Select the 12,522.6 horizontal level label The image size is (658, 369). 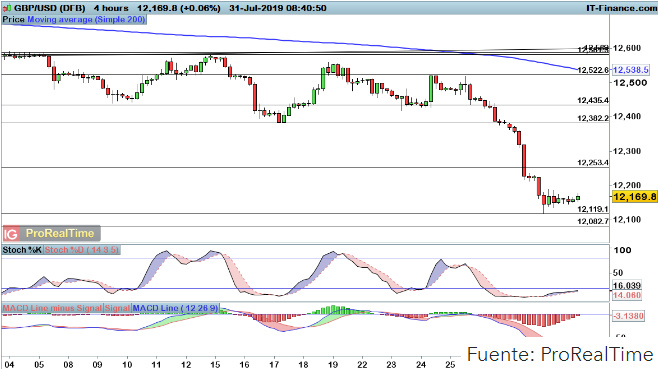pos(593,70)
